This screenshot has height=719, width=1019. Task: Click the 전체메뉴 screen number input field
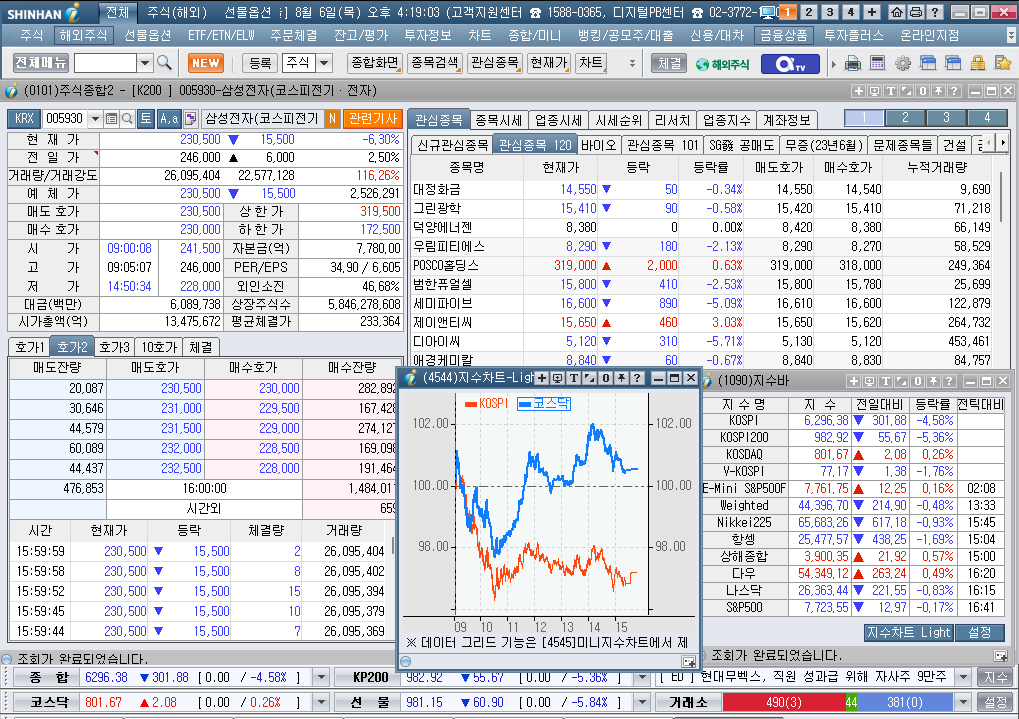pyautogui.click(x=105, y=63)
